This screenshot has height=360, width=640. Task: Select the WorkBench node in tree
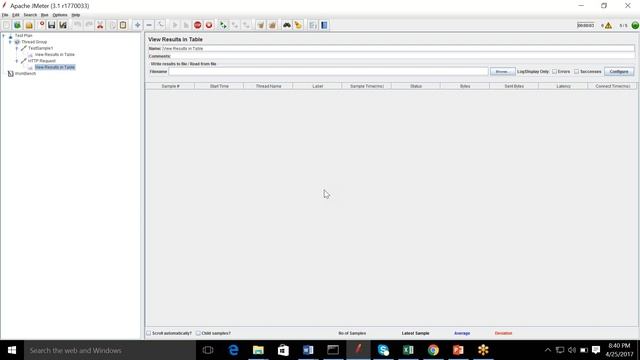pos(25,73)
